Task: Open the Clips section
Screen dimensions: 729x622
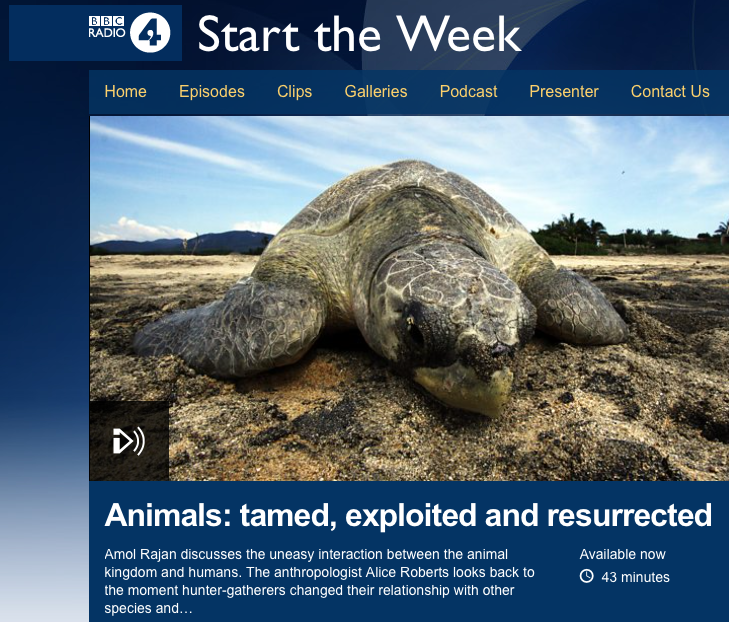Action: pyautogui.click(x=294, y=92)
